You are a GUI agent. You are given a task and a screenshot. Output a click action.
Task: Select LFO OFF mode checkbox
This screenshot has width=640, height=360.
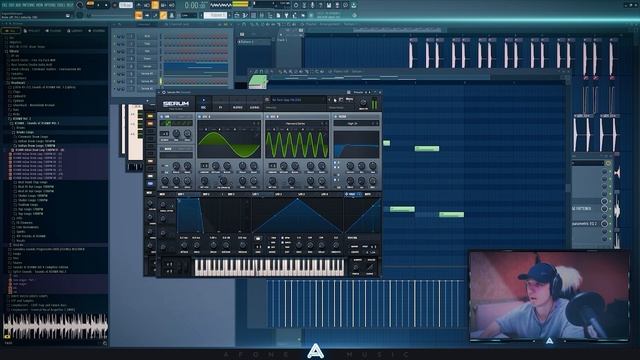tap(269, 247)
